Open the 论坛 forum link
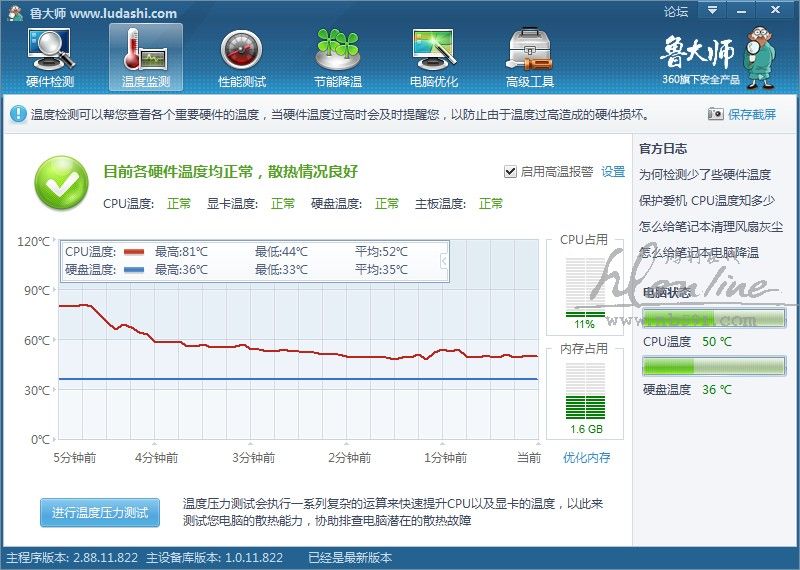This screenshot has height=570, width=800. 676,11
